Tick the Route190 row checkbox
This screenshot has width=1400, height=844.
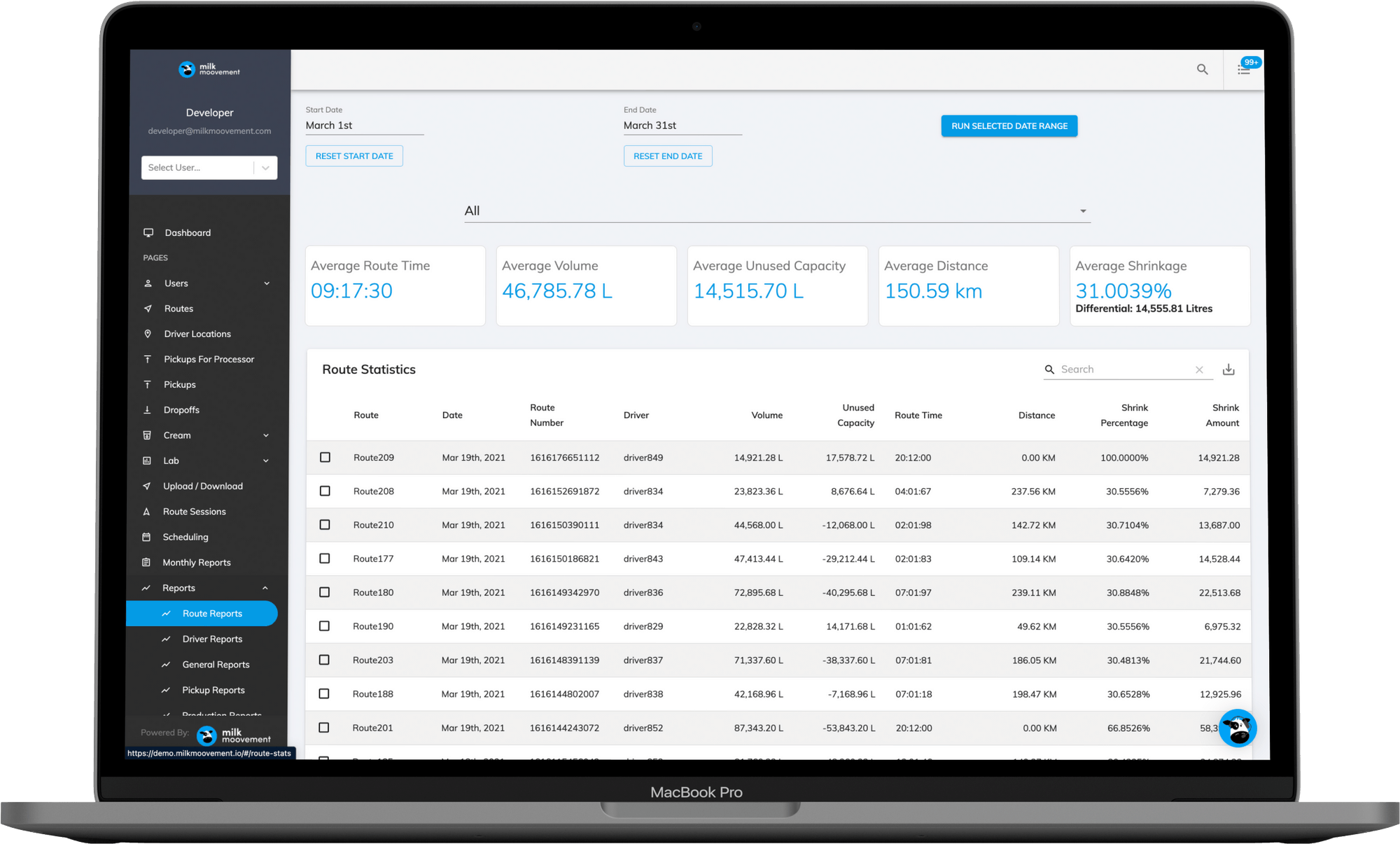point(324,626)
